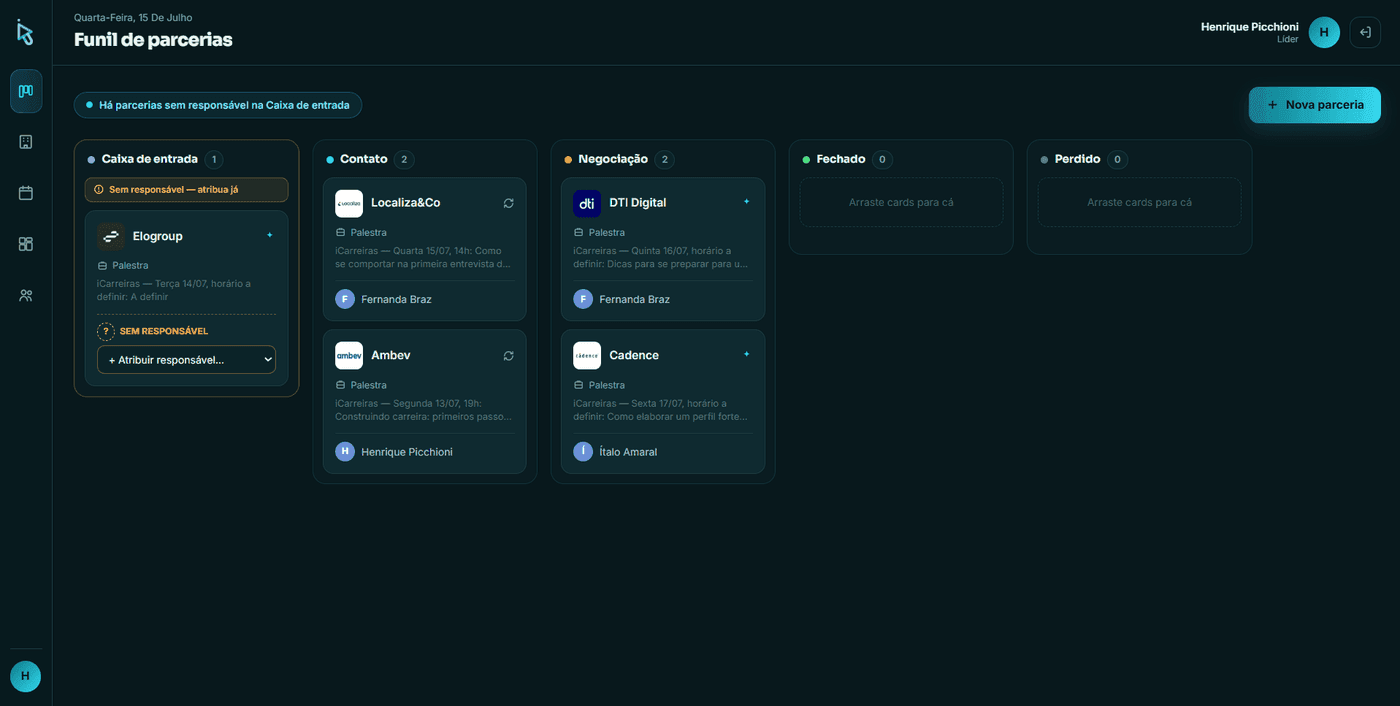Image resolution: width=1400 pixels, height=706 pixels.
Task: Click the alert about partnerships without responsible
Action: [x=217, y=105]
